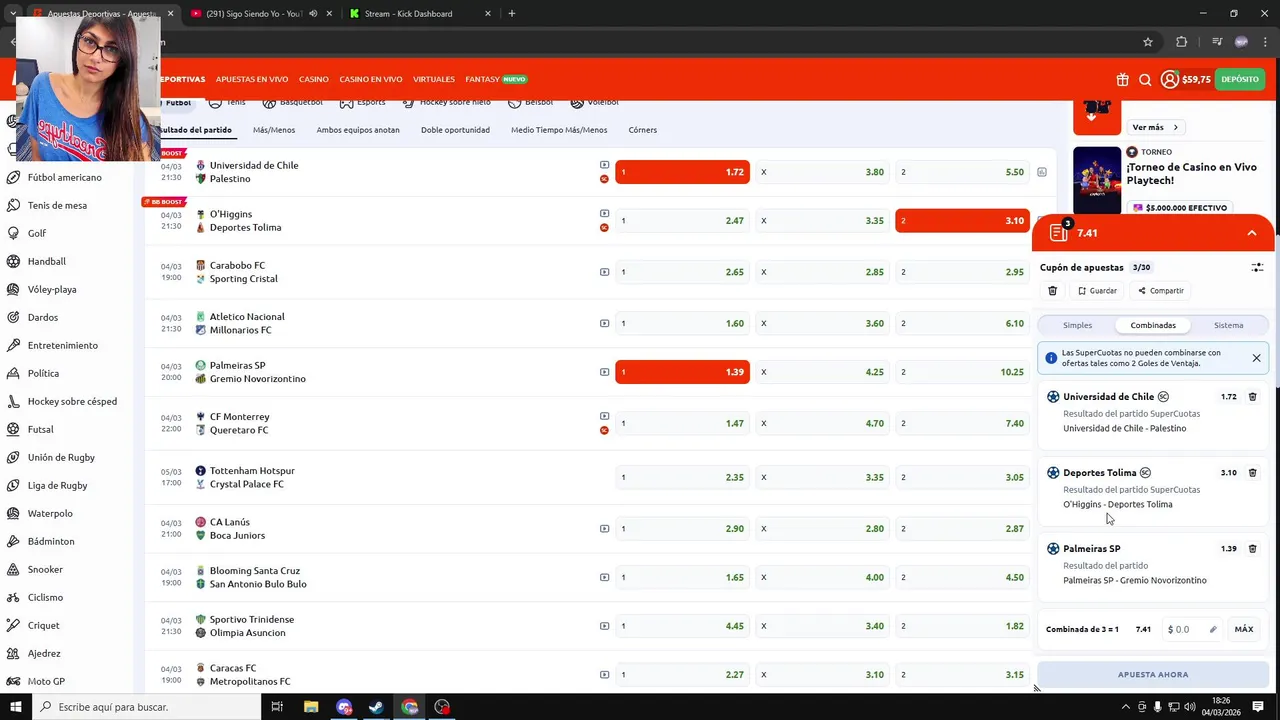This screenshot has width=1280, height=720.
Task: Select Dardos sport icon in sidebar
Action: tap(13, 317)
